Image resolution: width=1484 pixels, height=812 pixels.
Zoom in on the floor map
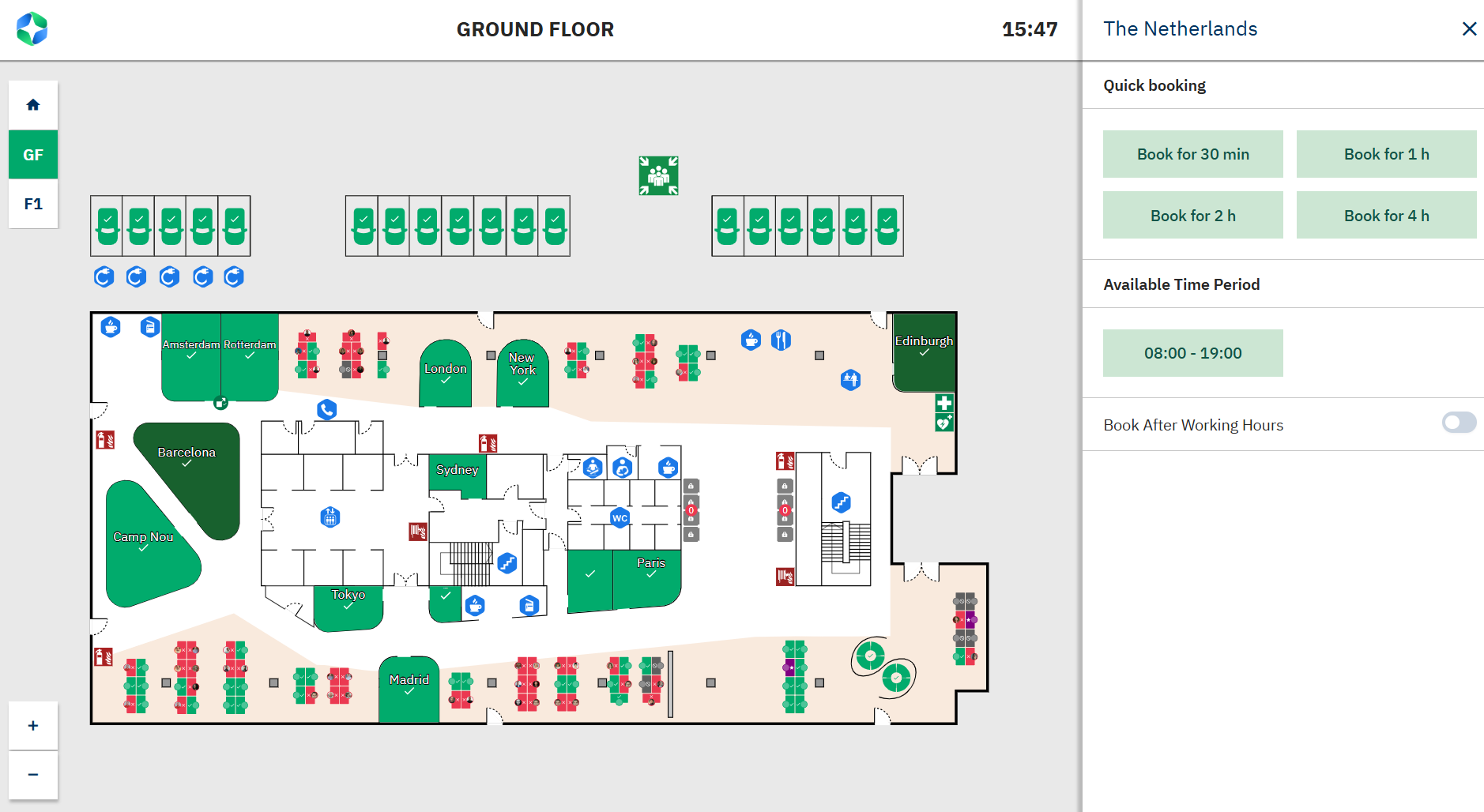33,725
